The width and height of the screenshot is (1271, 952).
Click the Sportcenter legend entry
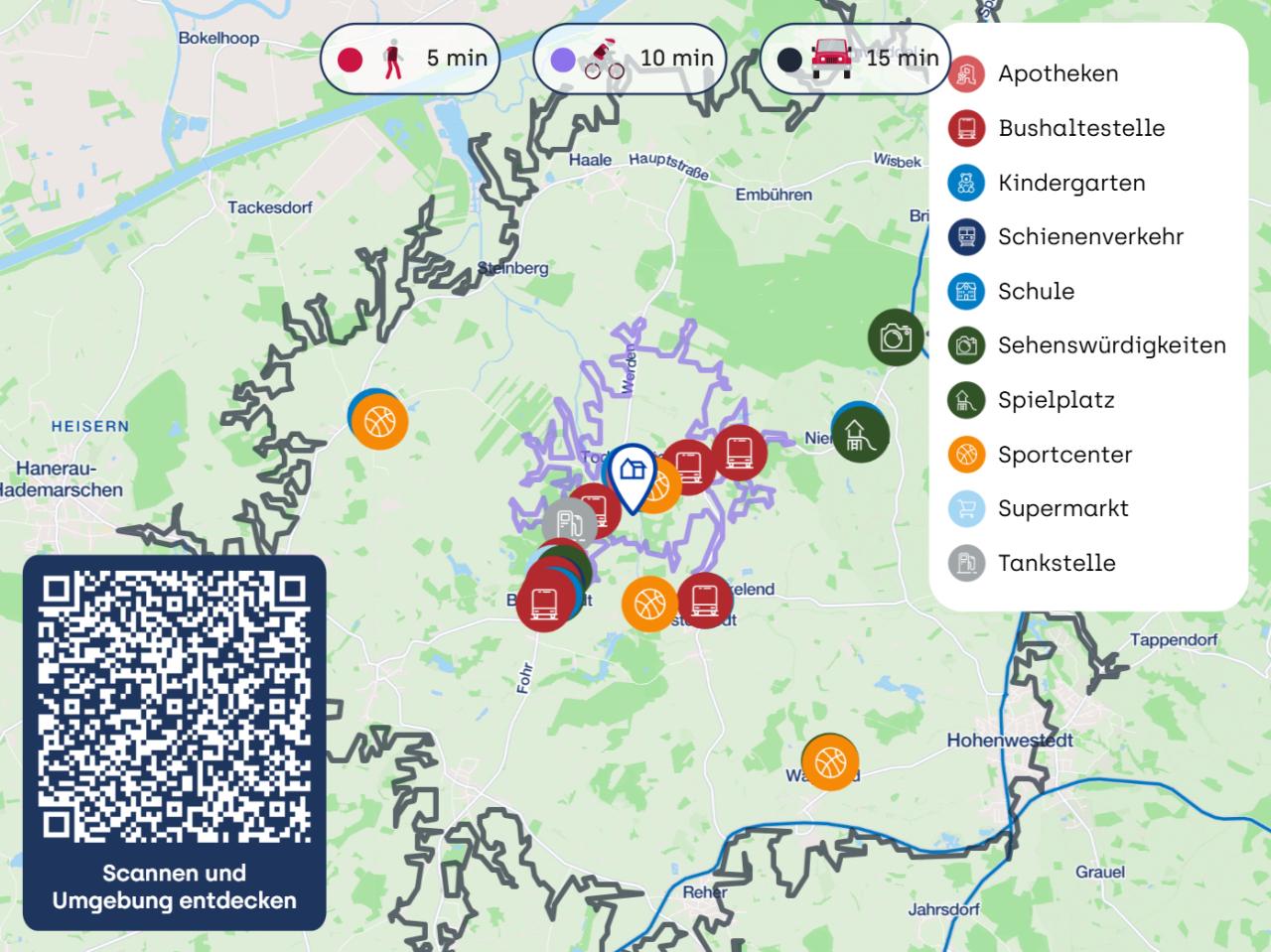point(1064,454)
